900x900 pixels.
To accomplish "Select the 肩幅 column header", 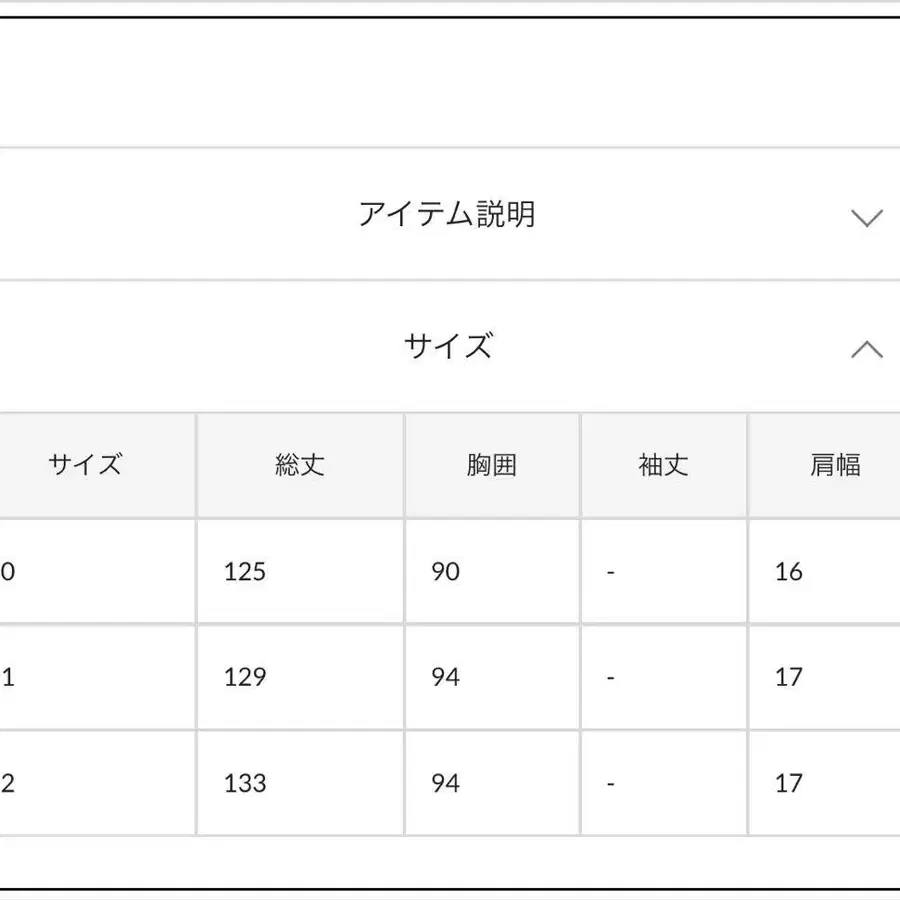I will coord(834,464).
